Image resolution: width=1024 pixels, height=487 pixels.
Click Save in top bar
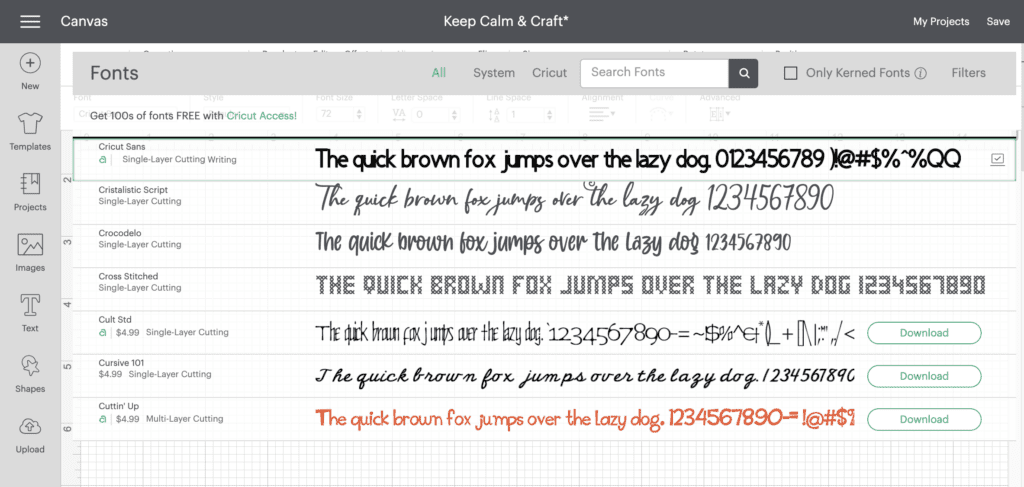coord(998,22)
